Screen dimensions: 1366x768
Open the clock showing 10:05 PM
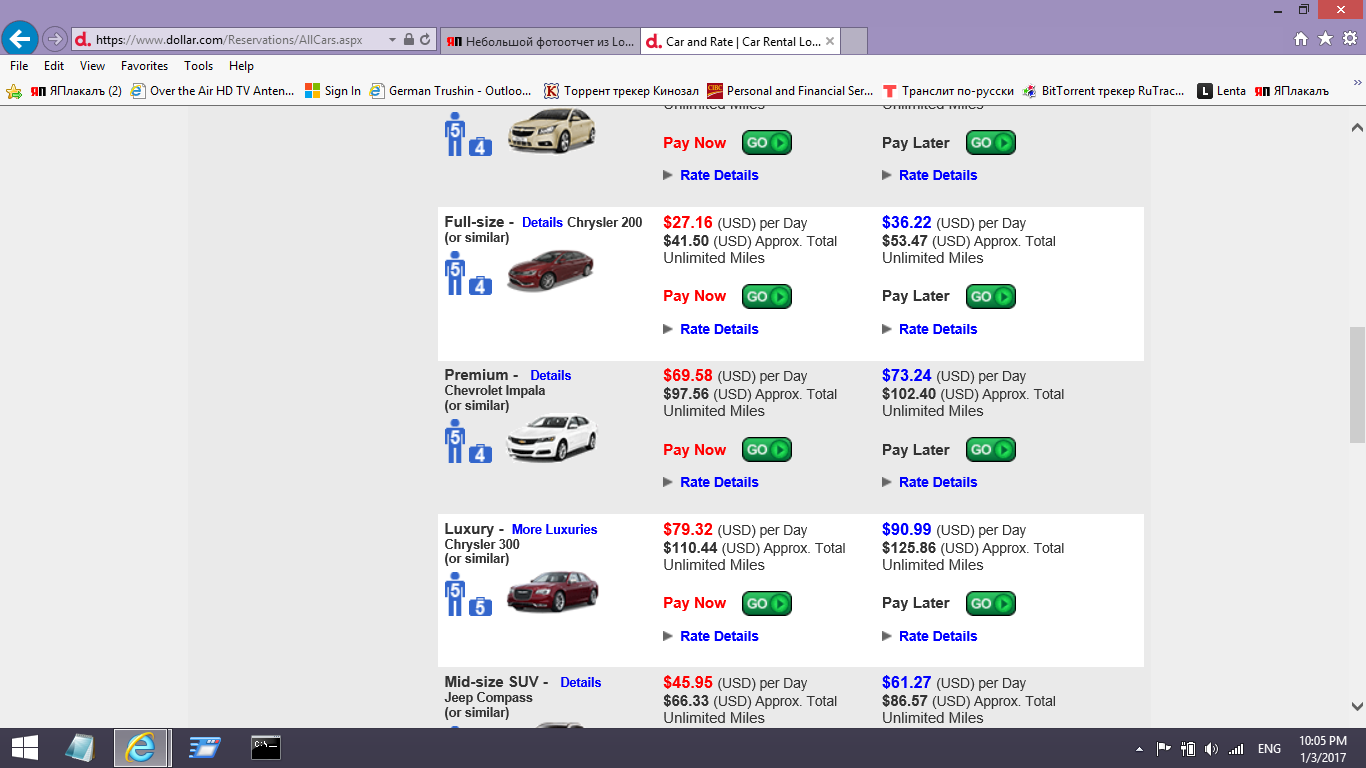coord(1323,748)
